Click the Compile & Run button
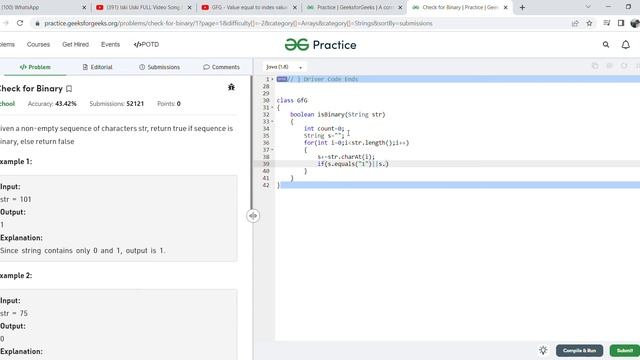 tap(579, 350)
